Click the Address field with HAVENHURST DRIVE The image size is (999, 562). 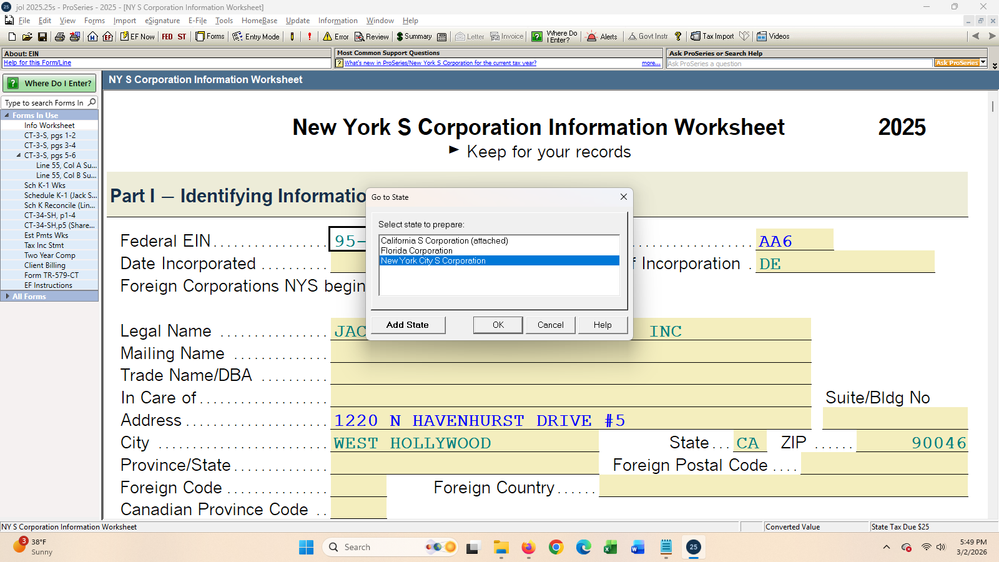(570, 420)
